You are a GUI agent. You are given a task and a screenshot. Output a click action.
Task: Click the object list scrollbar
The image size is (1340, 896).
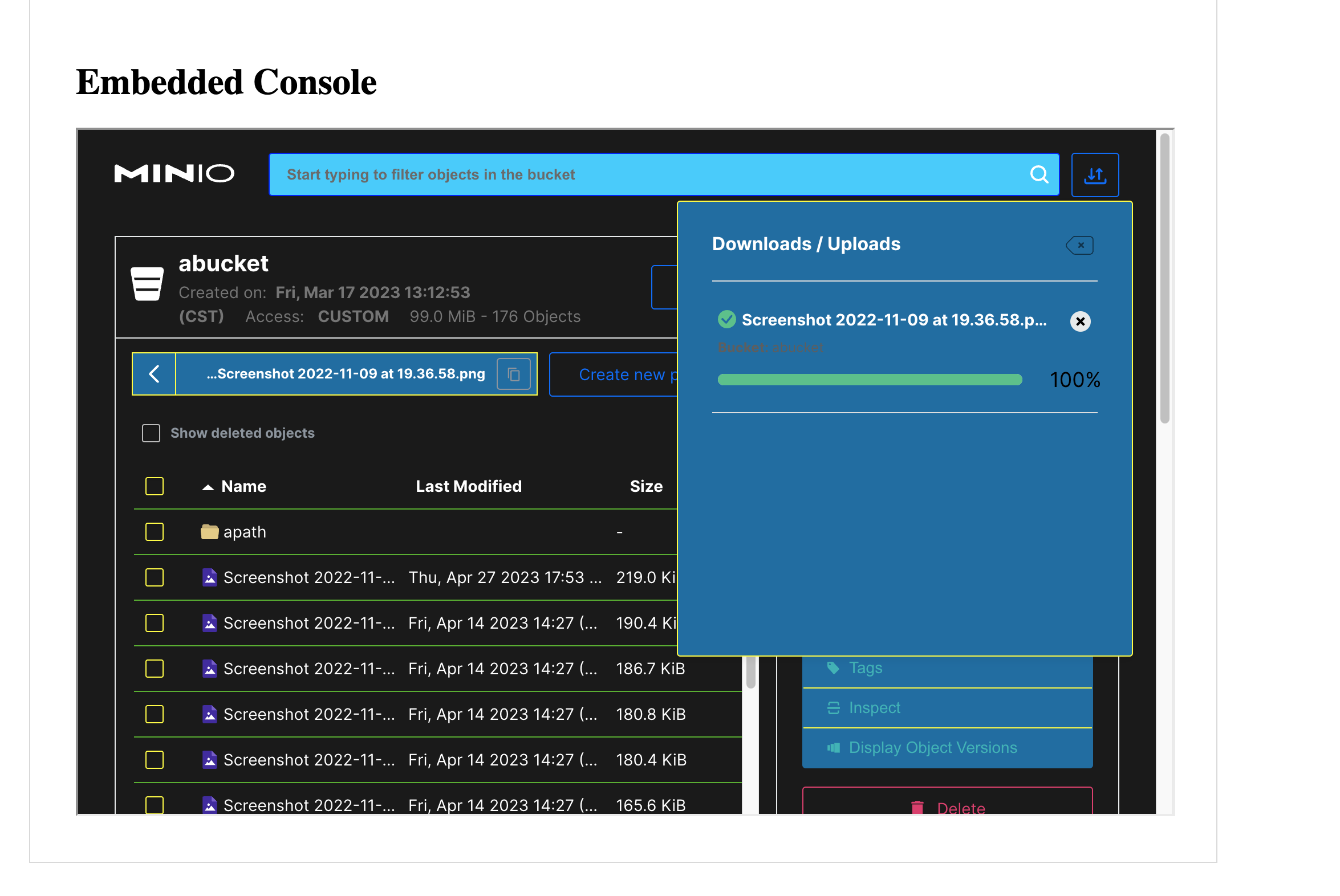point(750,673)
